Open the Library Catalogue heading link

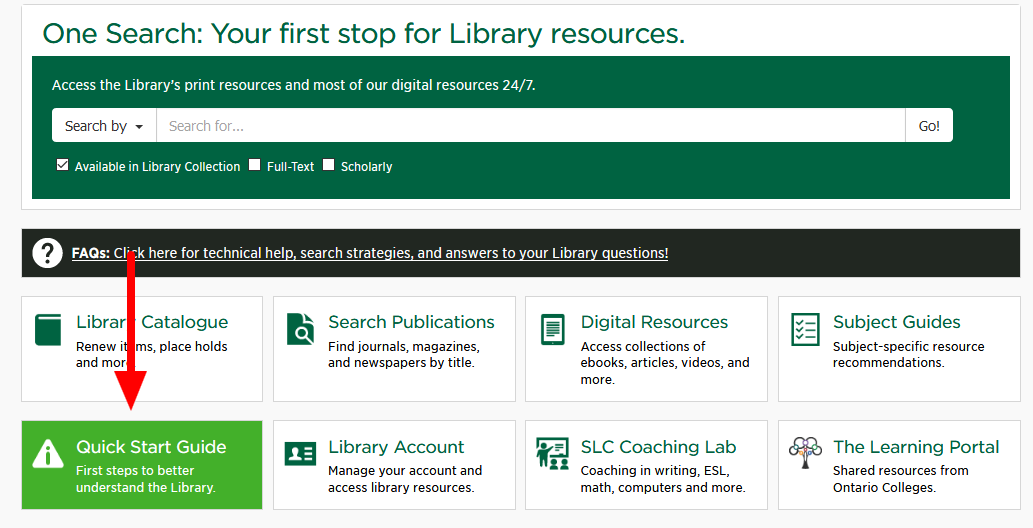coord(152,322)
